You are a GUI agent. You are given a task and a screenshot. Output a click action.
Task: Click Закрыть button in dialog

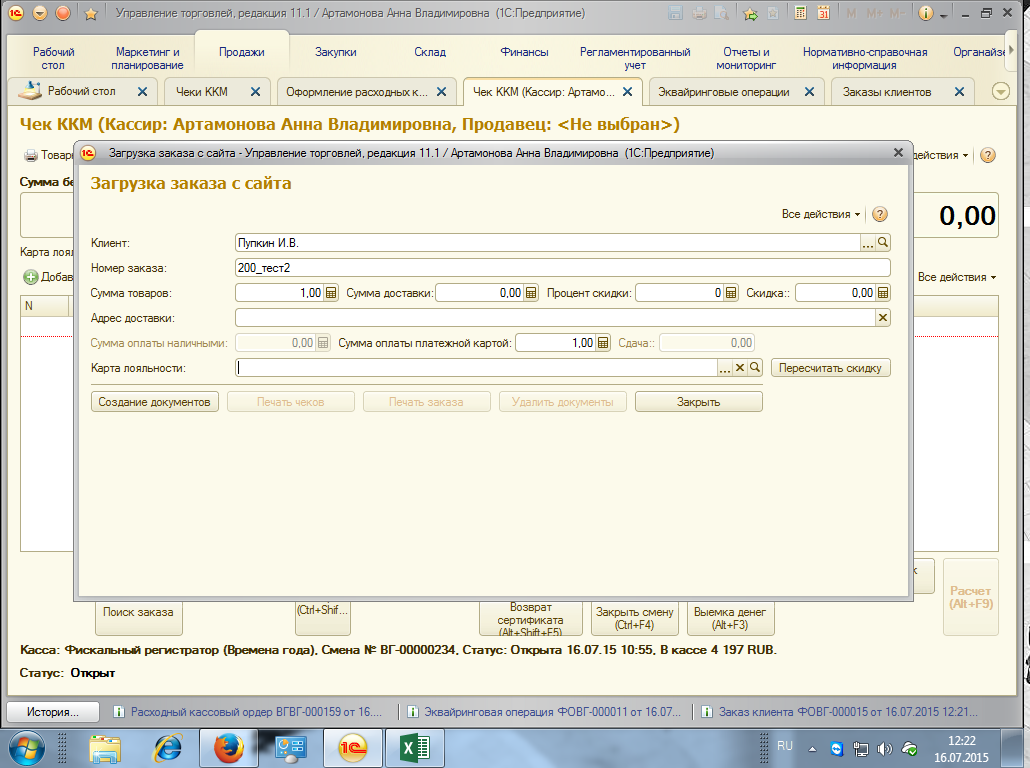pyautogui.click(x=698, y=402)
